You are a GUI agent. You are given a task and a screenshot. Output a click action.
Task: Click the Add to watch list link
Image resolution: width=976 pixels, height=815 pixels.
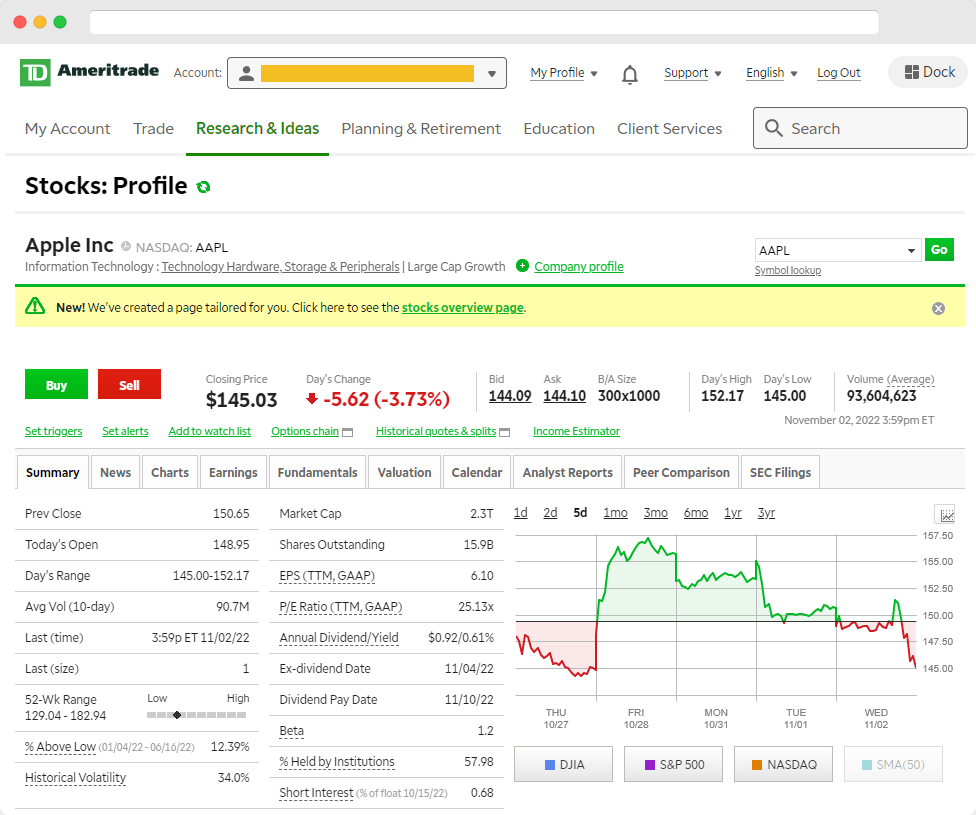[x=210, y=431]
